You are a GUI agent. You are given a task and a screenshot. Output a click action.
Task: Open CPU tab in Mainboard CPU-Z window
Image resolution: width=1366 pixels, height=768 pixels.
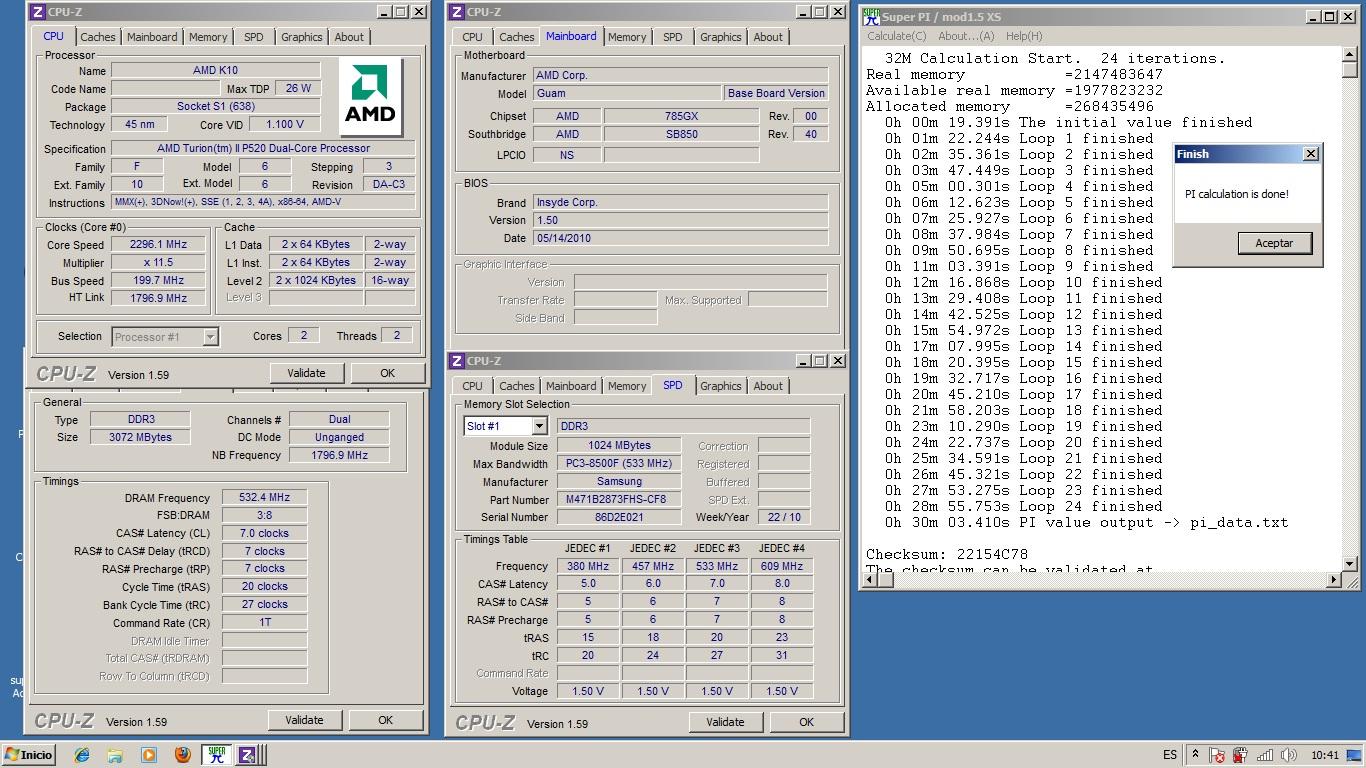click(x=472, y=37)
